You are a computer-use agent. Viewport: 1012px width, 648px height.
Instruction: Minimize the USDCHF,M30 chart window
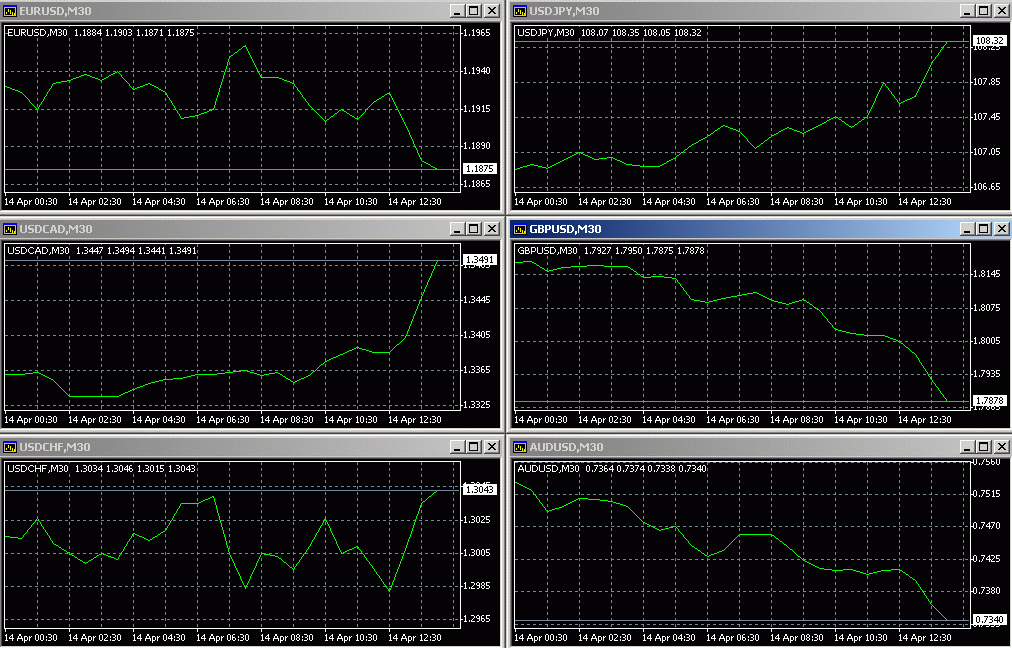(457, 447)
